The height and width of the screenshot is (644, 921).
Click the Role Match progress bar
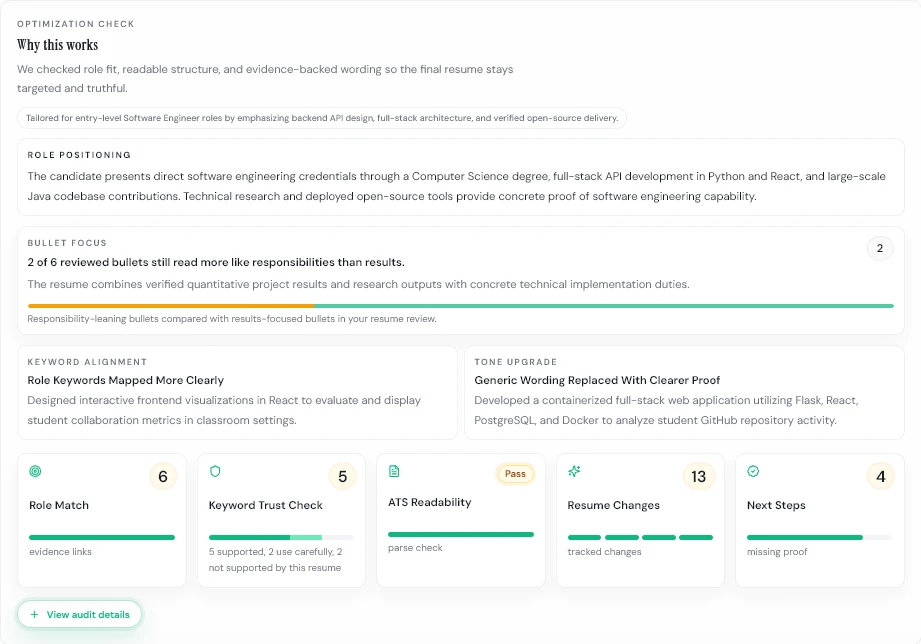(x=102, y=538)
